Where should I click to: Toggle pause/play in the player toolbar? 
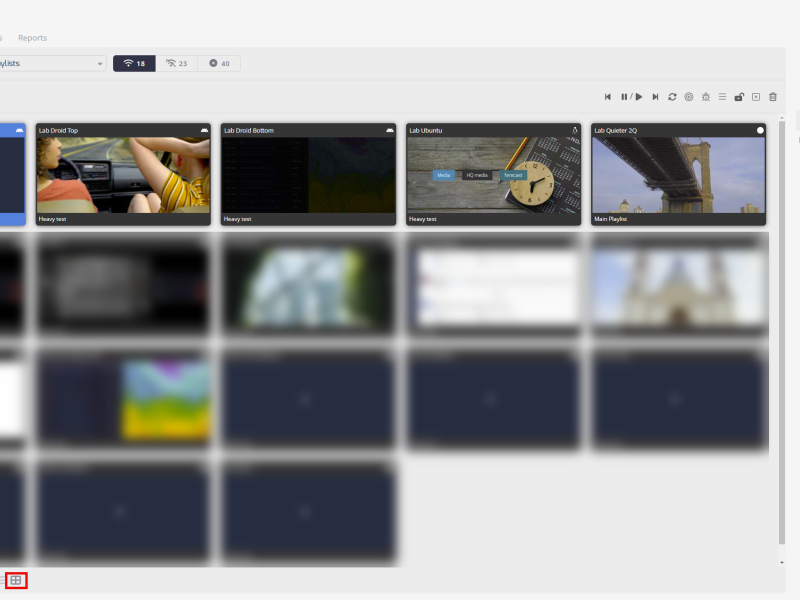pyautogui.click(x=631, y=97)
